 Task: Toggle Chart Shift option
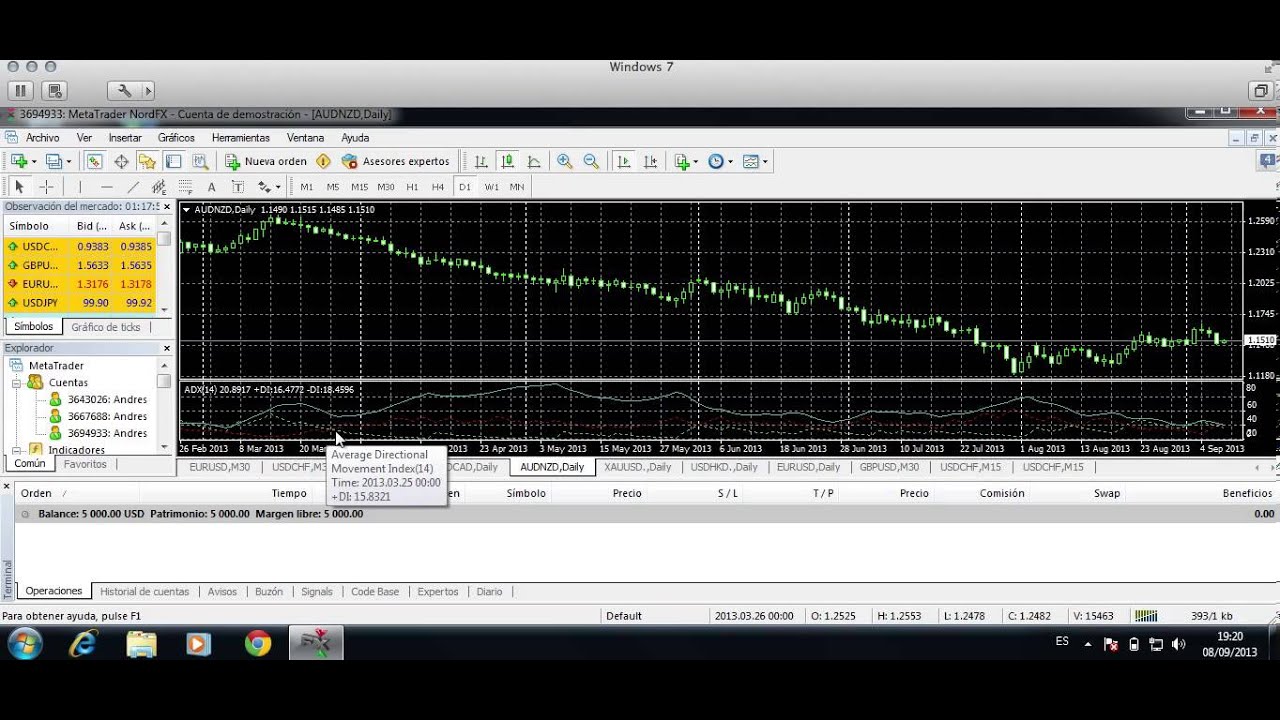coord(651,161)
